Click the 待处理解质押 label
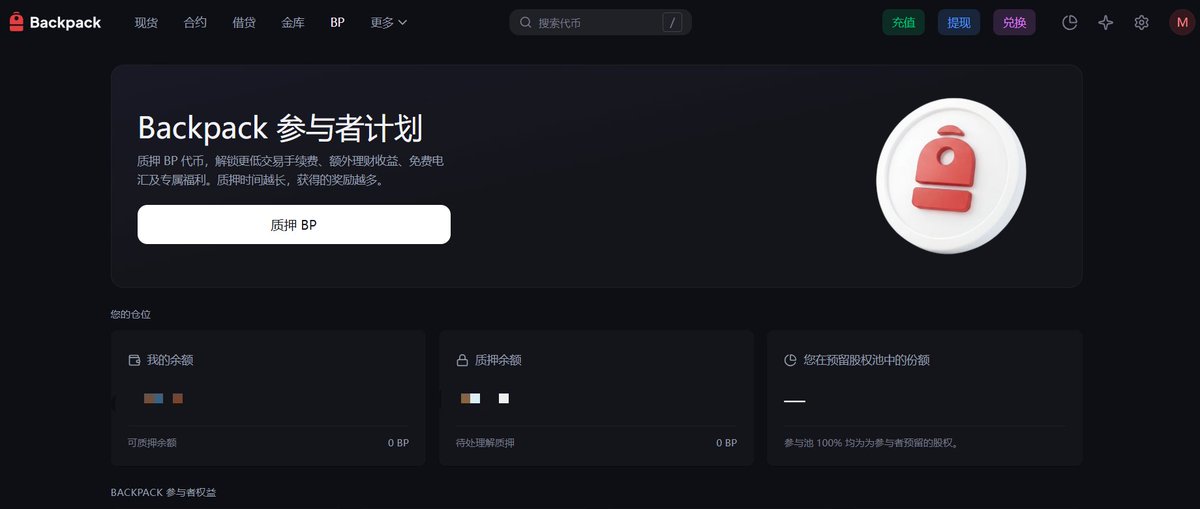The height and width of the screenshot is (509, 1200). click(486, 442)
